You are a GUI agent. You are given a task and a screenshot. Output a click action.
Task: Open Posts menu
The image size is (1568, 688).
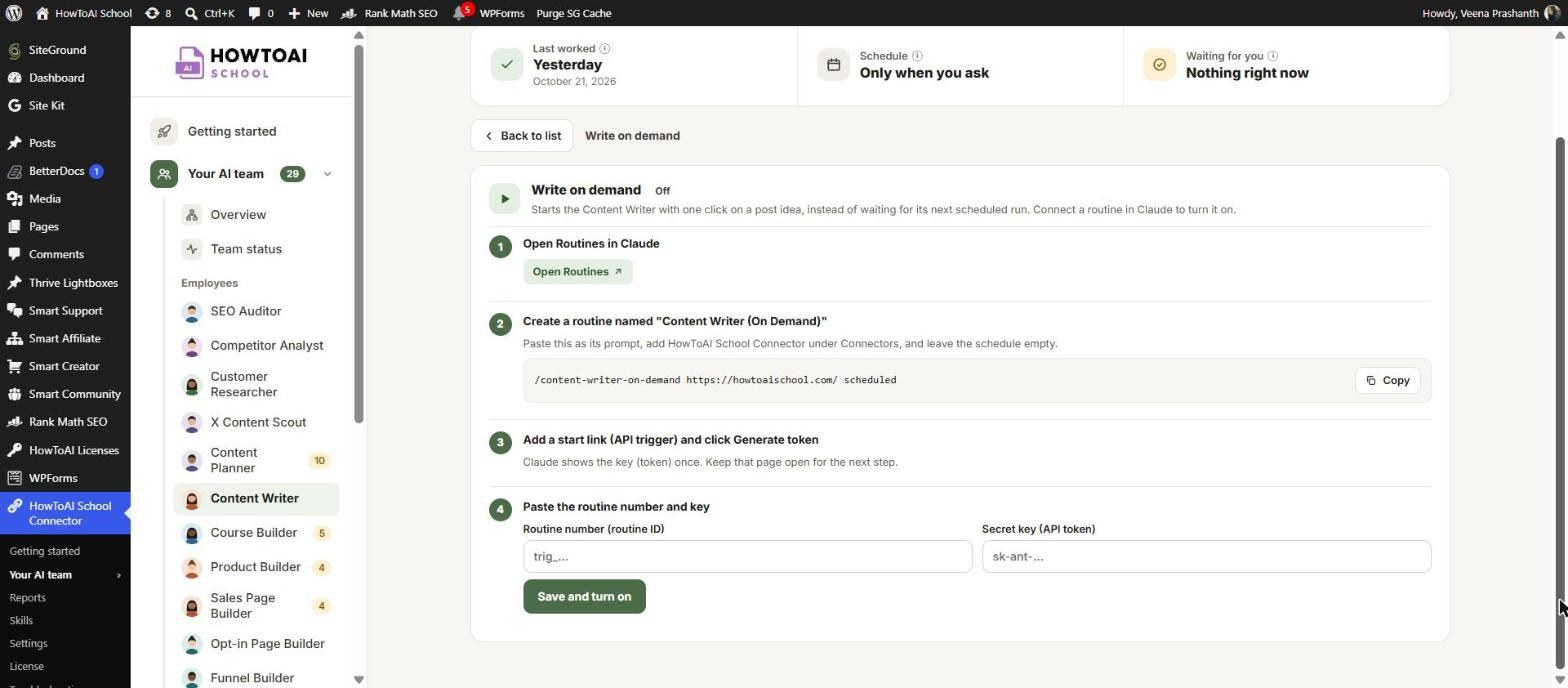[x=65, y=143]
